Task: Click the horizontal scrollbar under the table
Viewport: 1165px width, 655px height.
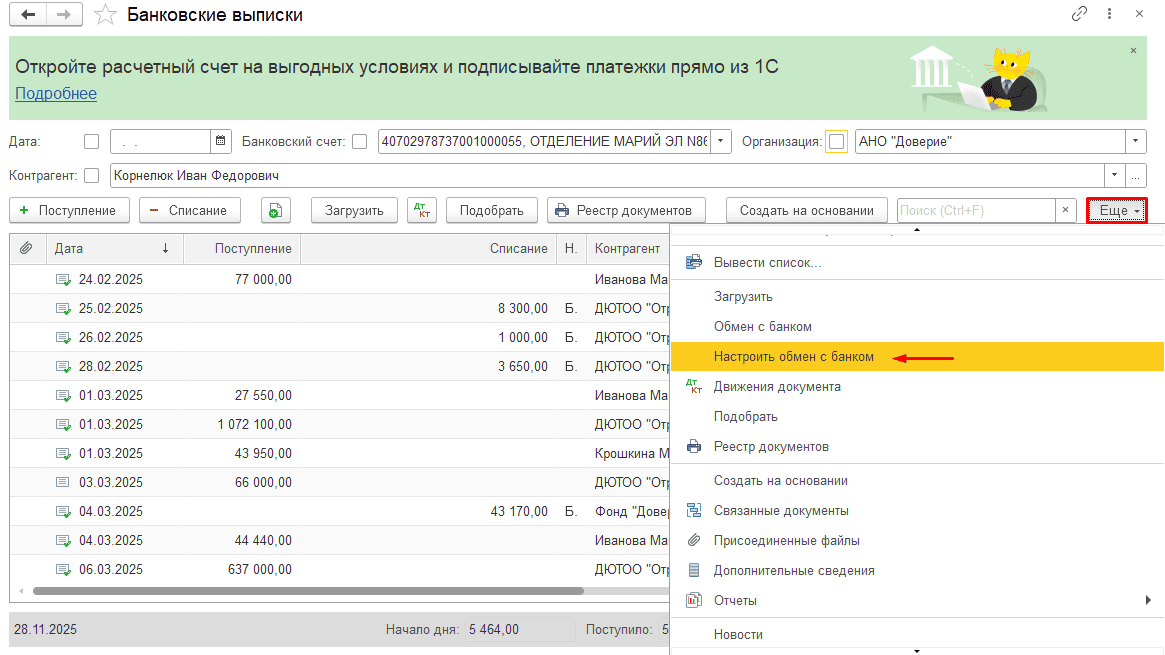Action: tap(300, 591)
